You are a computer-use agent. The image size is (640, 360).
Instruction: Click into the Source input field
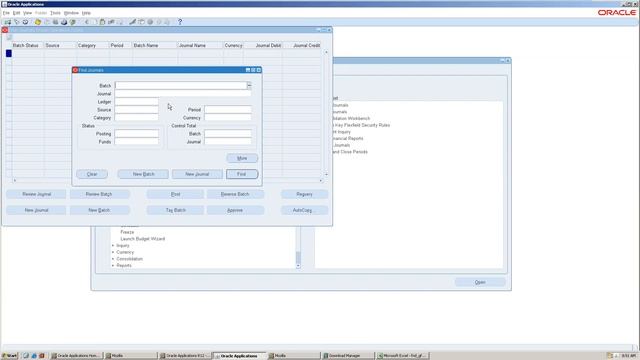[136, 109]
